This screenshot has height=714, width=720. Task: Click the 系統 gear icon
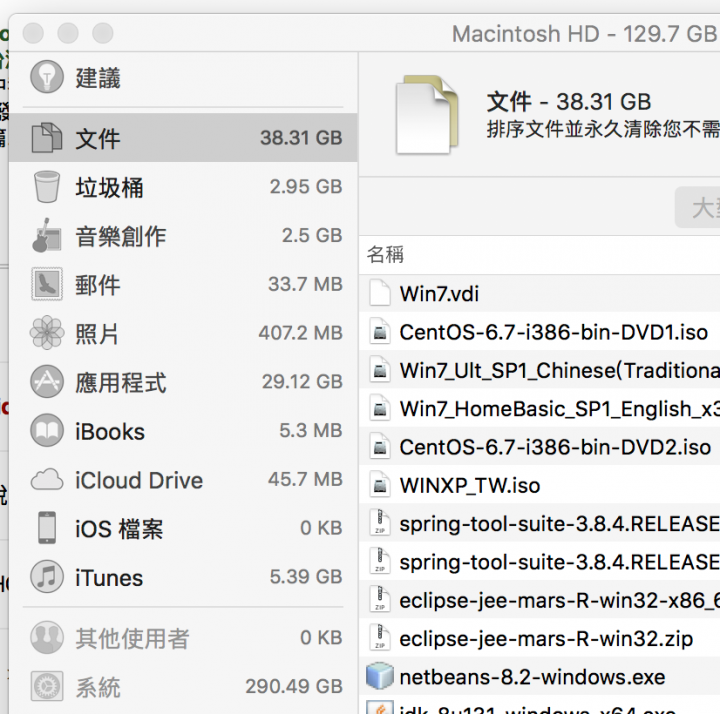coord(47,686)
